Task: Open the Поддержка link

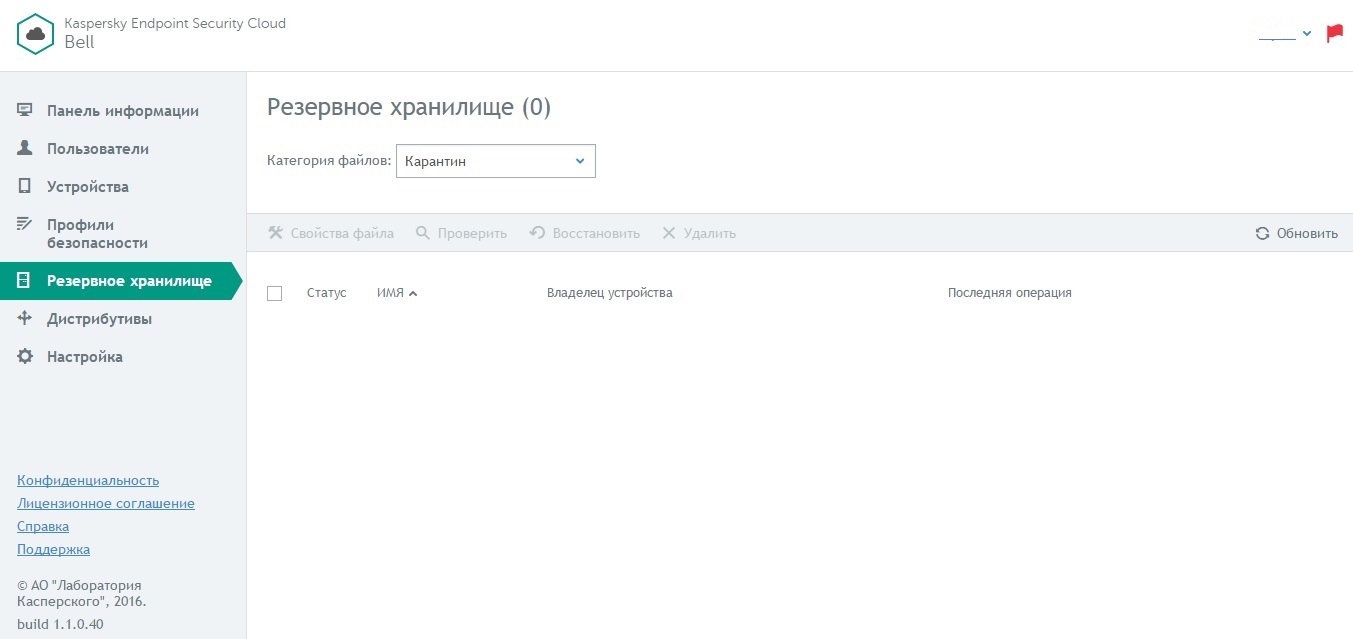Action: (54, 550)
